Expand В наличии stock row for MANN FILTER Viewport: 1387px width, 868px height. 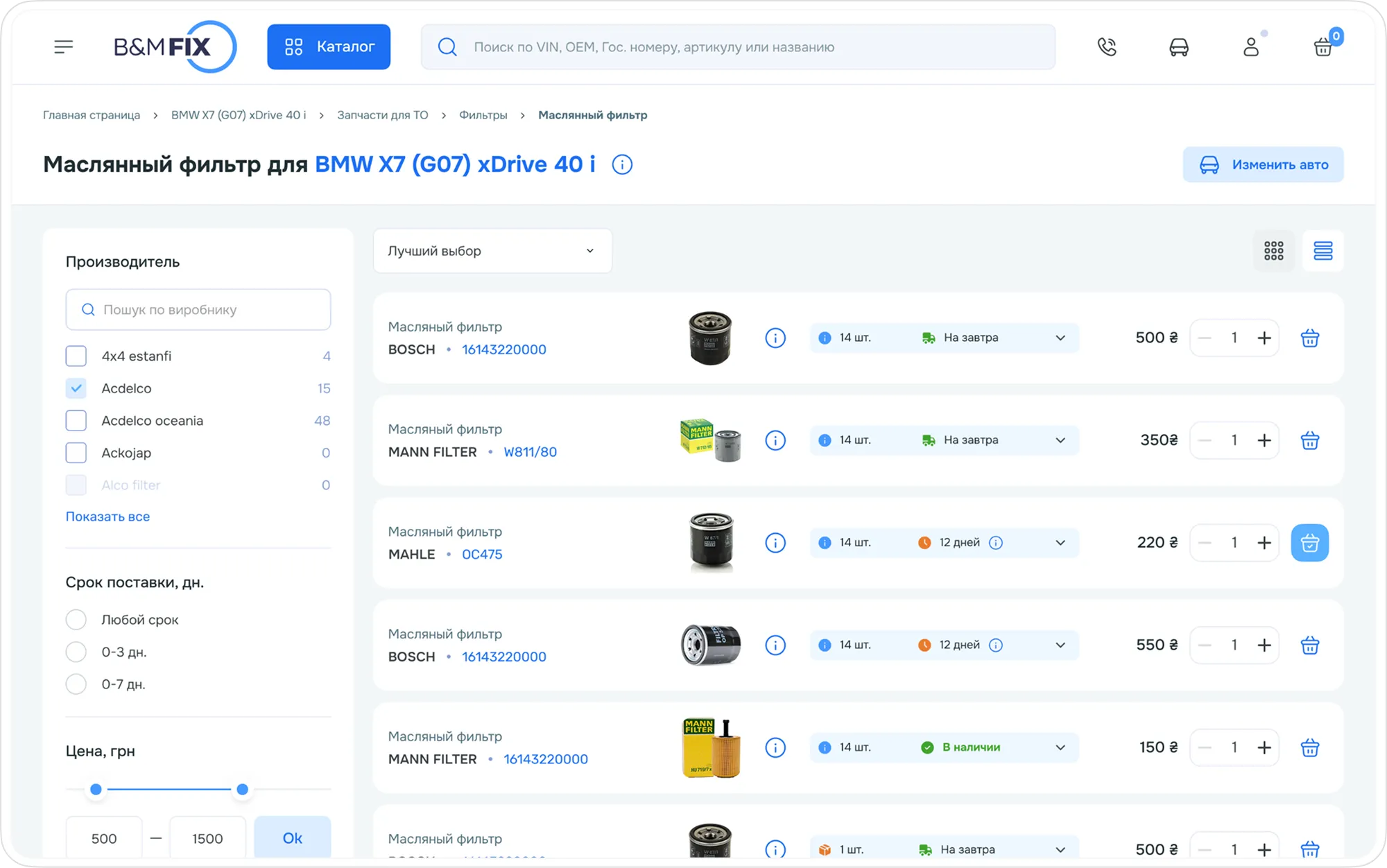tap(1060, 747)
